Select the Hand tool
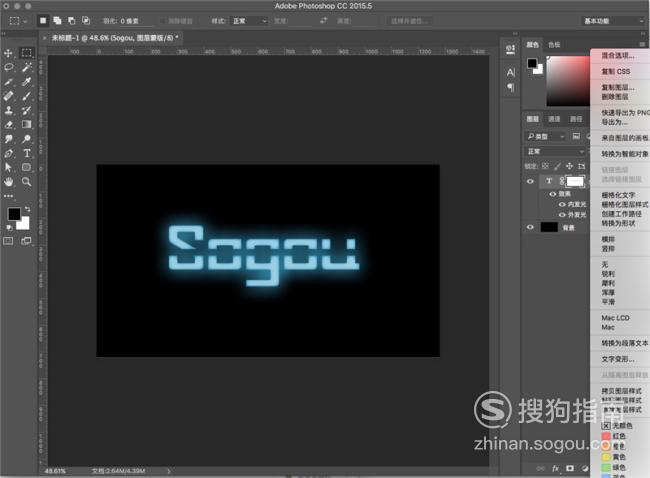 pyautogui.click(x=8, y=182)
